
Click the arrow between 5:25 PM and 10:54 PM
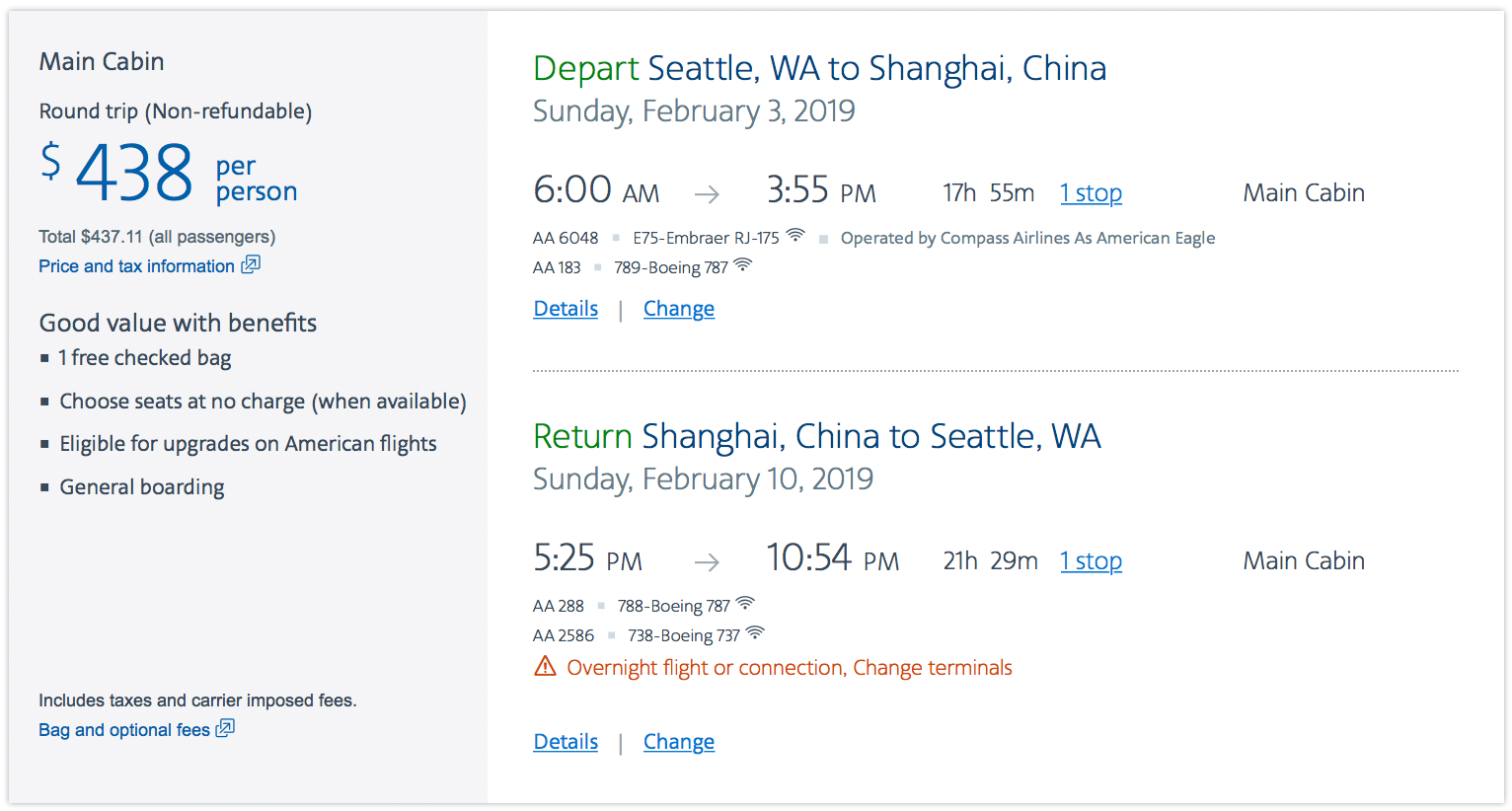click(707, 562)
